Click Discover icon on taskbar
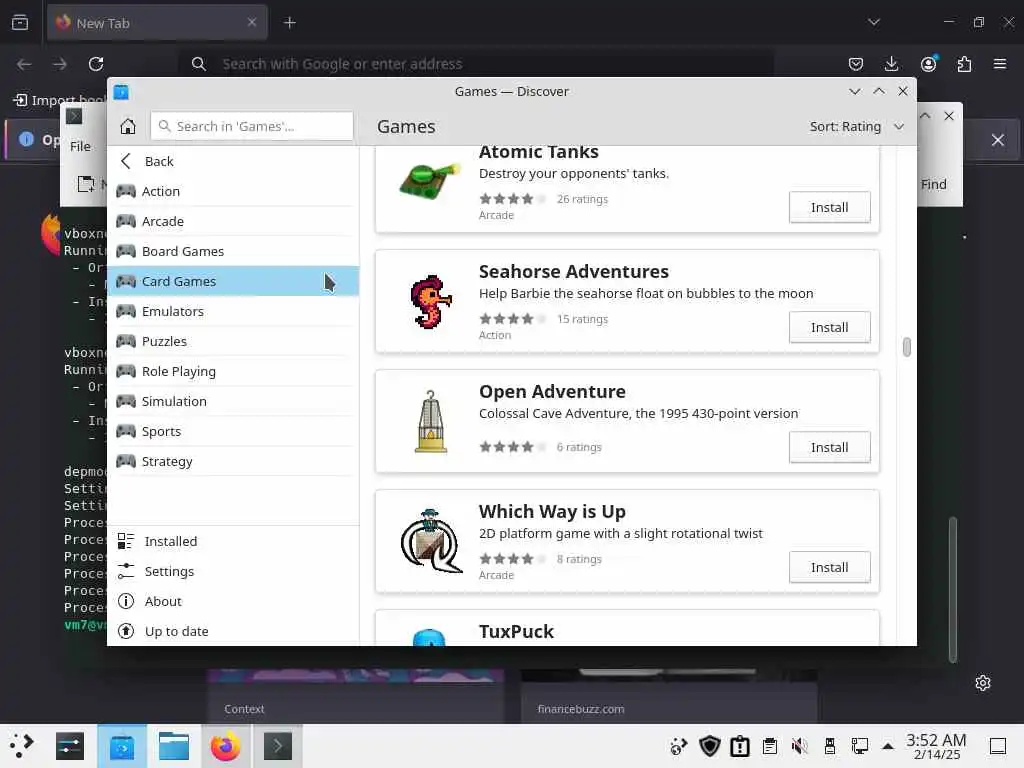 pyautogui.click(x=122, y=746)
